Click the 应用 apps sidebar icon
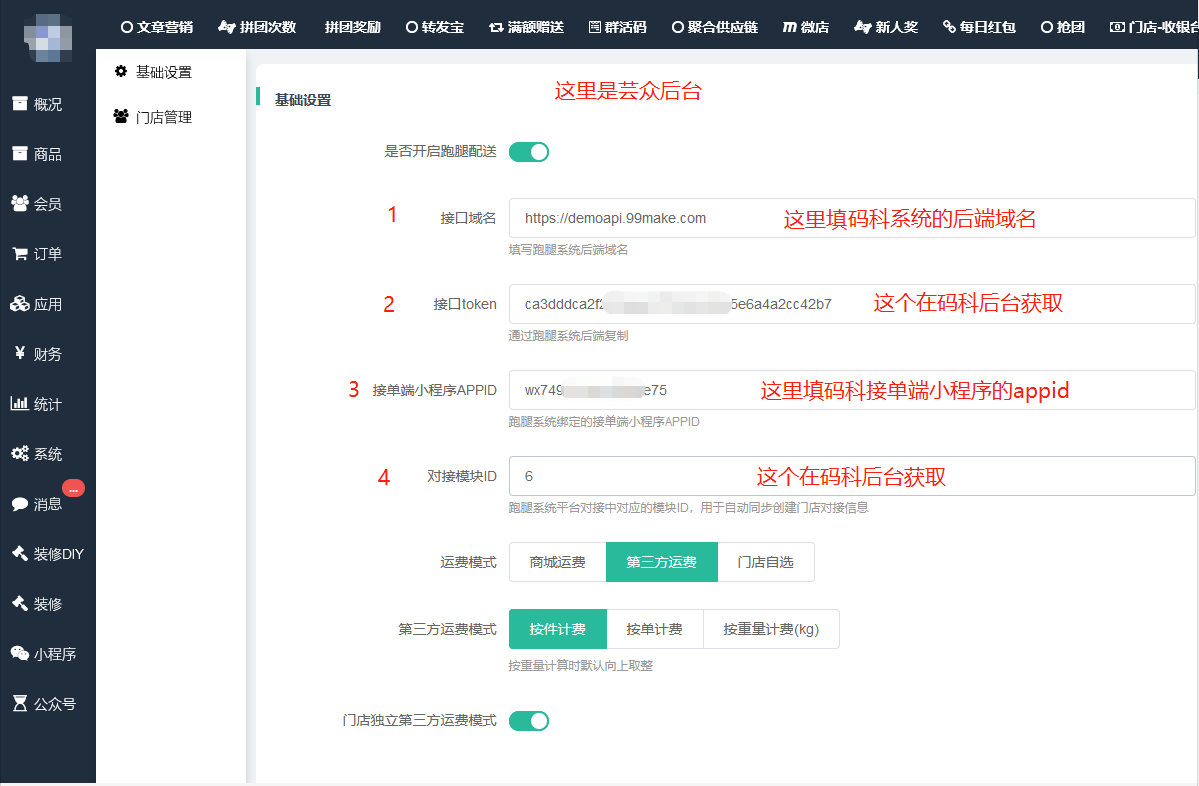 click(20, 304)
